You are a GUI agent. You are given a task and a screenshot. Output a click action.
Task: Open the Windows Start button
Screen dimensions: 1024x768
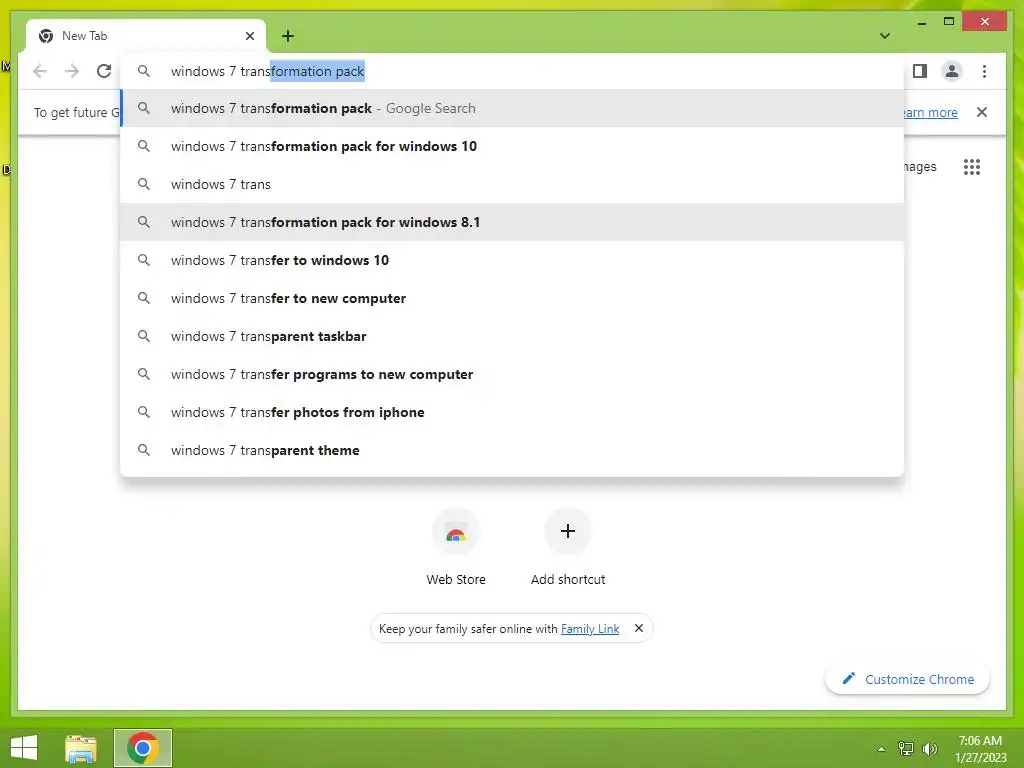[x=24, y=748]
